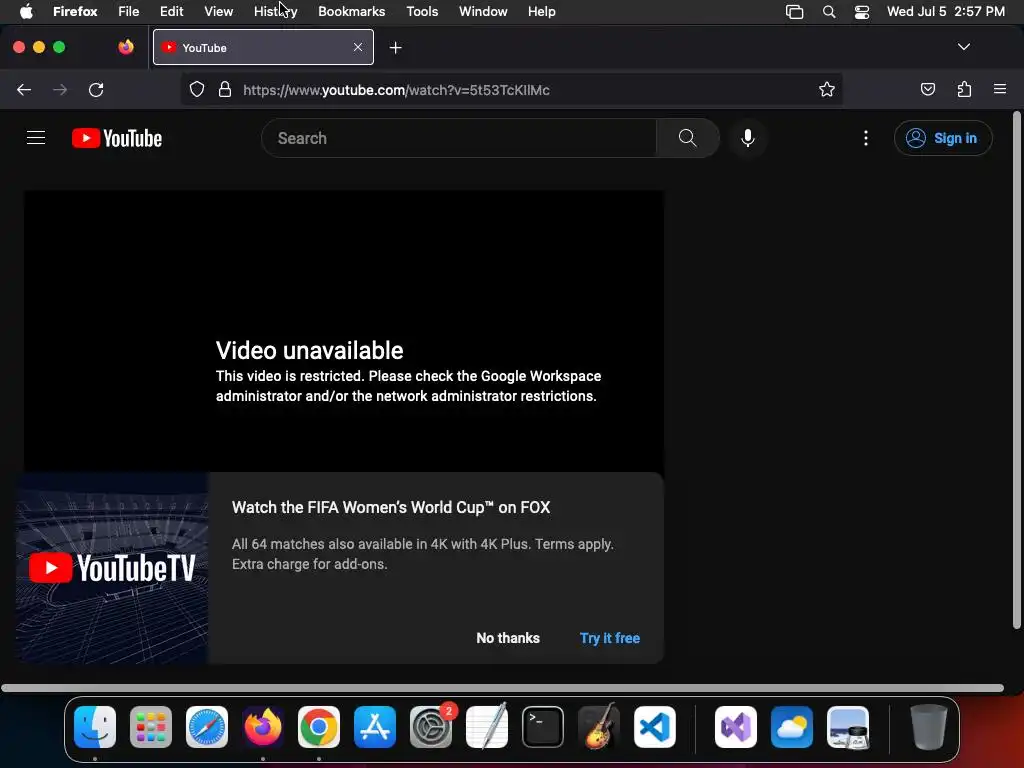This screenshot has width=1024, height=768.
Task: Open Launchpad from the dock
Action: click(x=151, y=727)
